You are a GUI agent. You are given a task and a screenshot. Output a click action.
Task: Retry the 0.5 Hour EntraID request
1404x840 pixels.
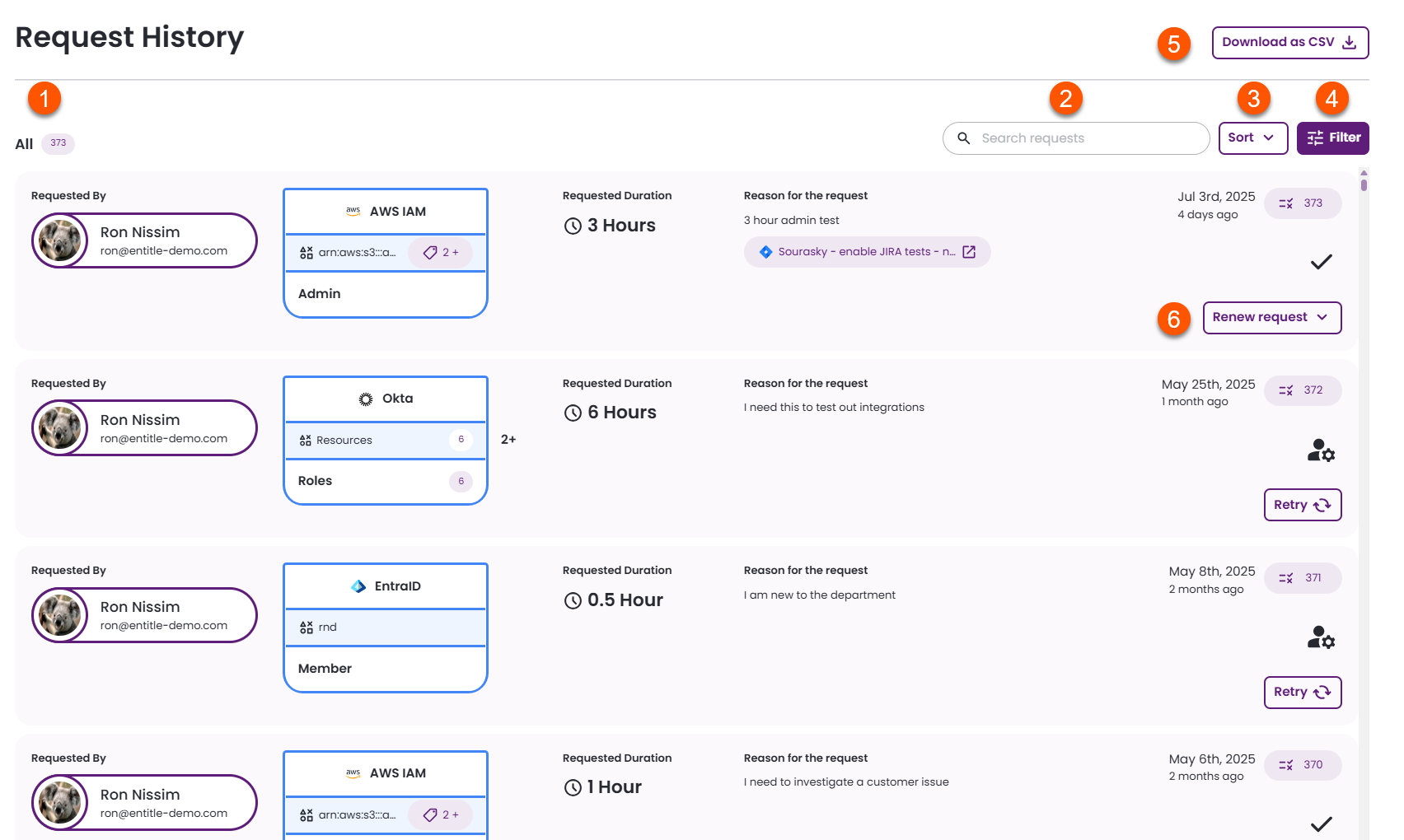coord(1302,693)
